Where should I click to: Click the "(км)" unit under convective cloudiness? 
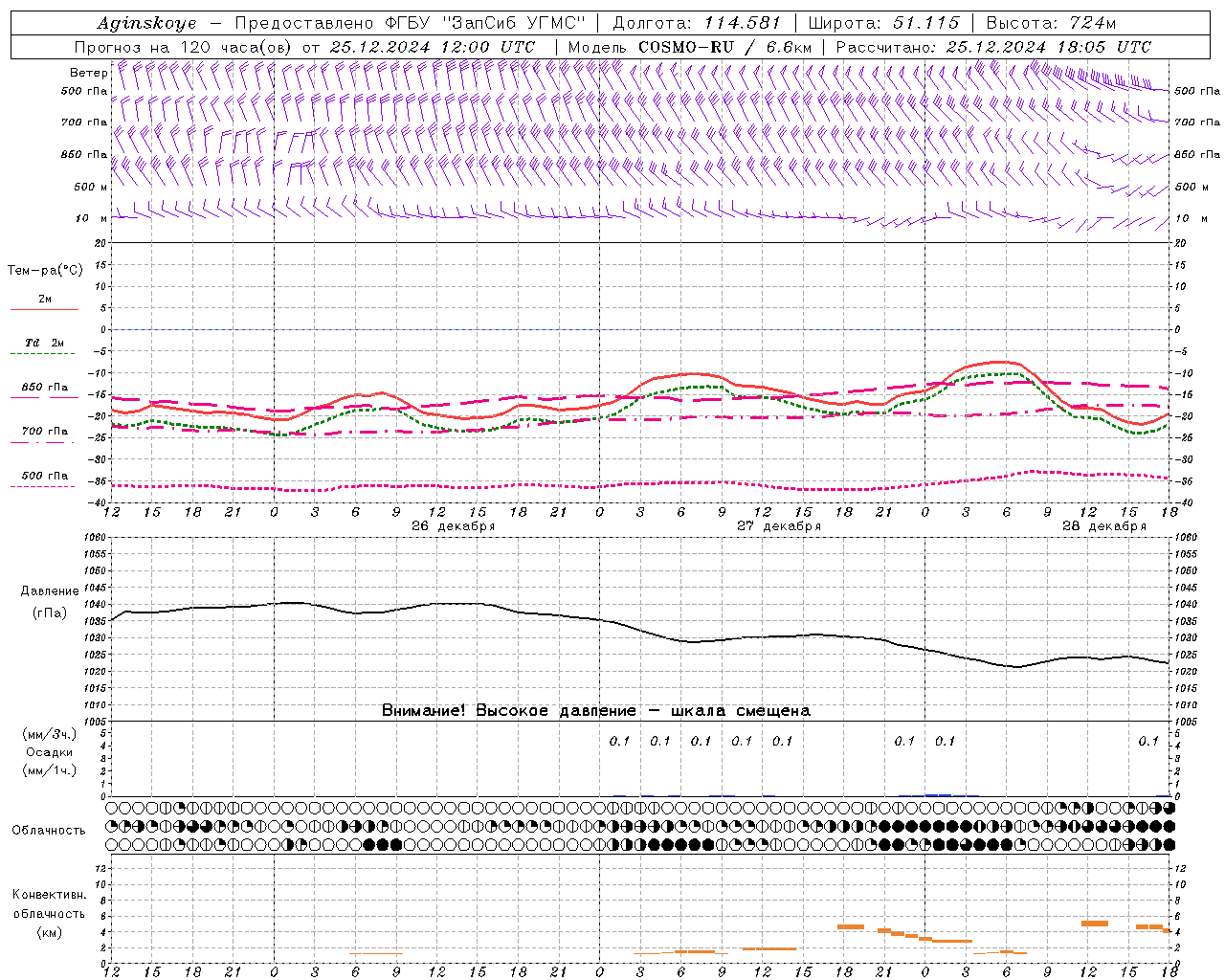coord(49,932)
